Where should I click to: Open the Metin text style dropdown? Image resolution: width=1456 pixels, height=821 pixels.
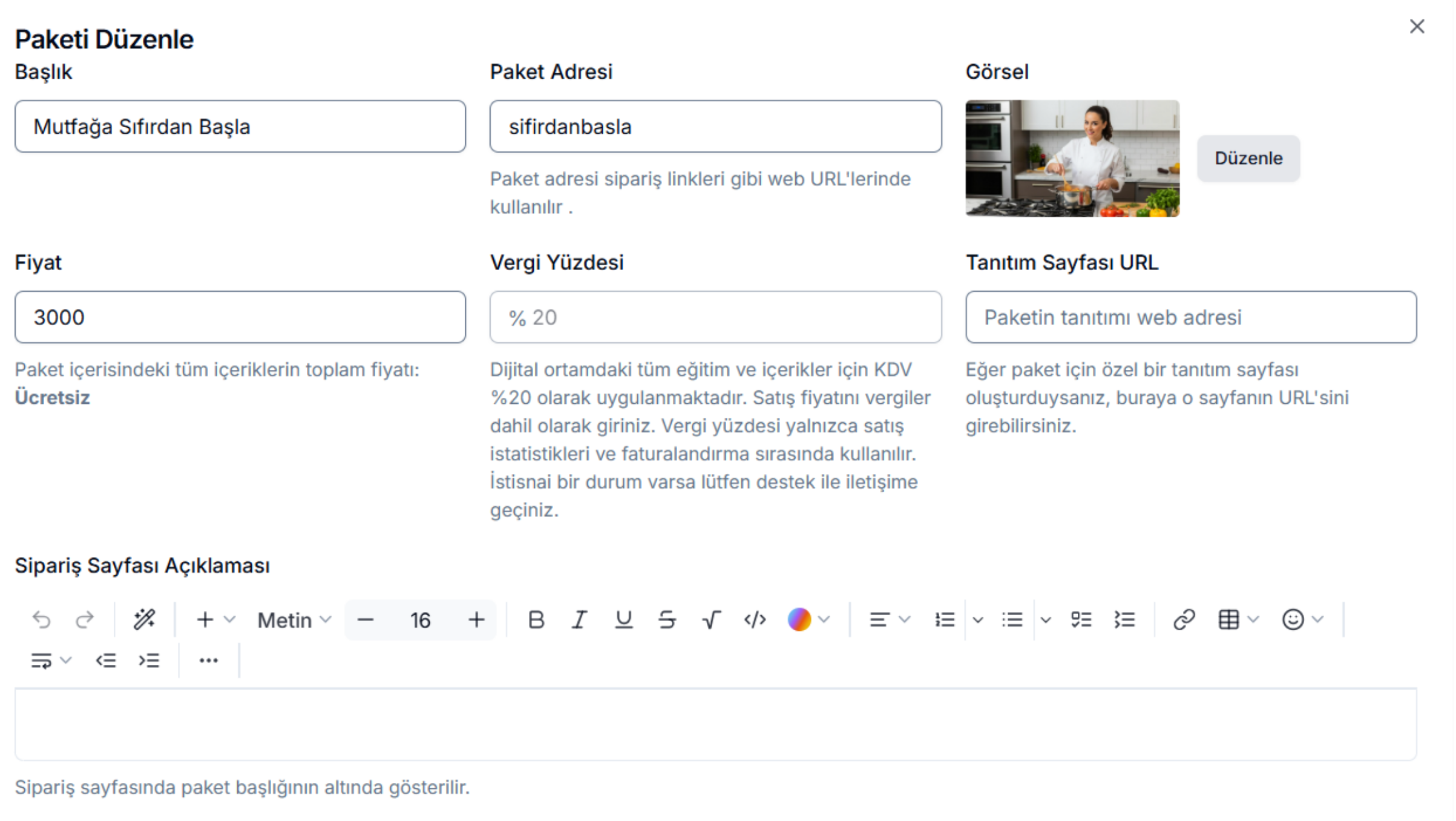pyautogui.click(x=294, y=619)
